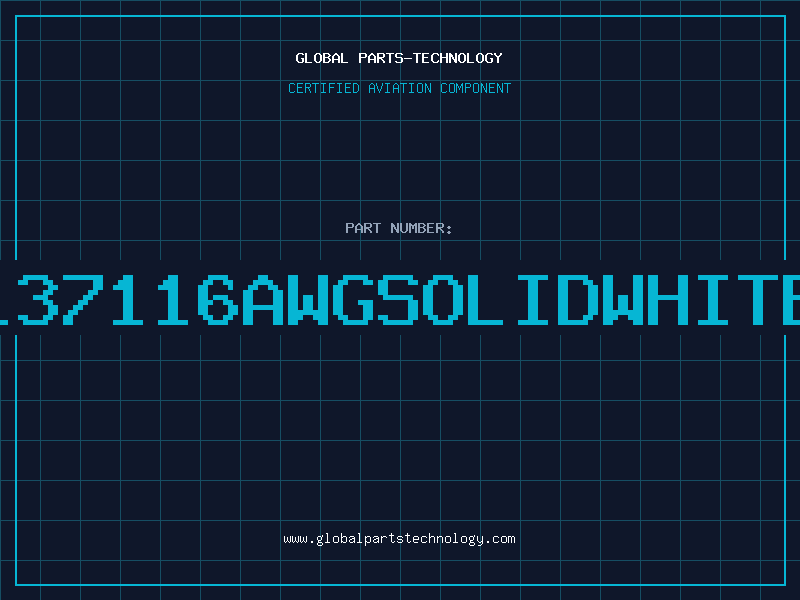Click the PART NUMBER: label
Viewport: 800px width, 600px height.
(399, 228)
